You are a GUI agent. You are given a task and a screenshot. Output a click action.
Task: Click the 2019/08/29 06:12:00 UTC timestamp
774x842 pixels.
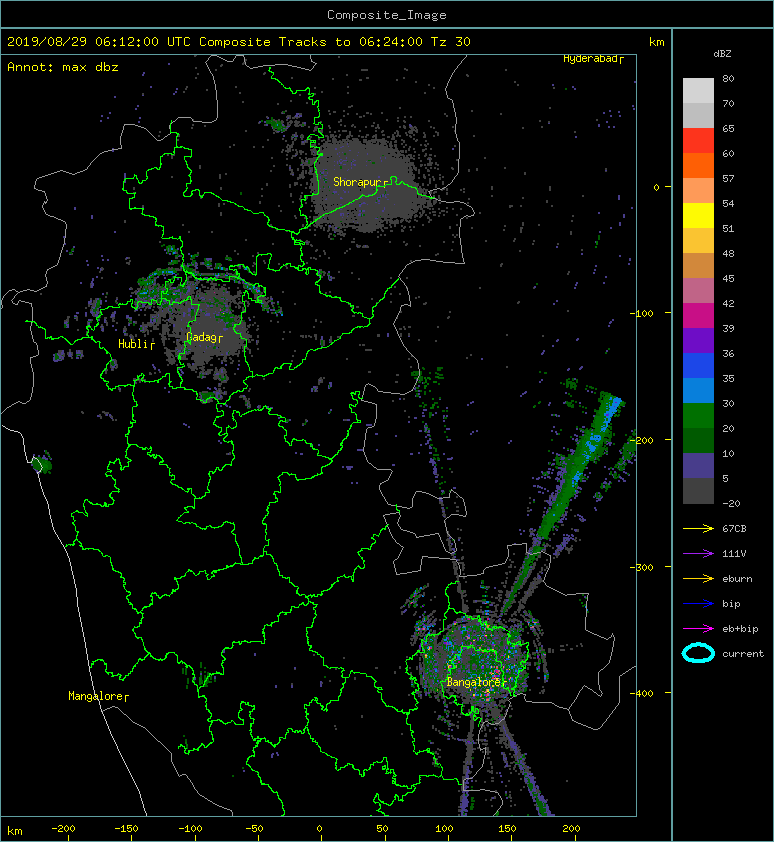pyautogui.click(x=99, y=42)
